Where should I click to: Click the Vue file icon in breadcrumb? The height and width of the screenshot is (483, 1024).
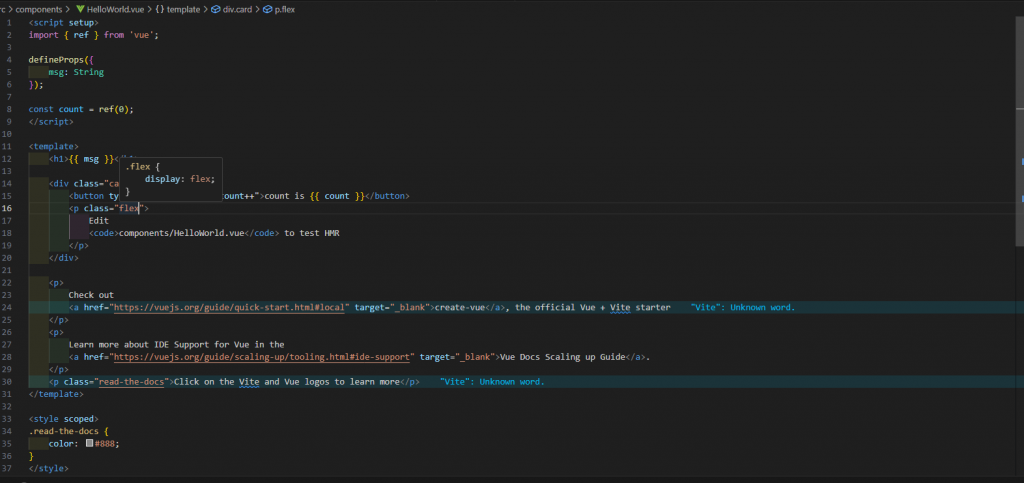(80, 10)
